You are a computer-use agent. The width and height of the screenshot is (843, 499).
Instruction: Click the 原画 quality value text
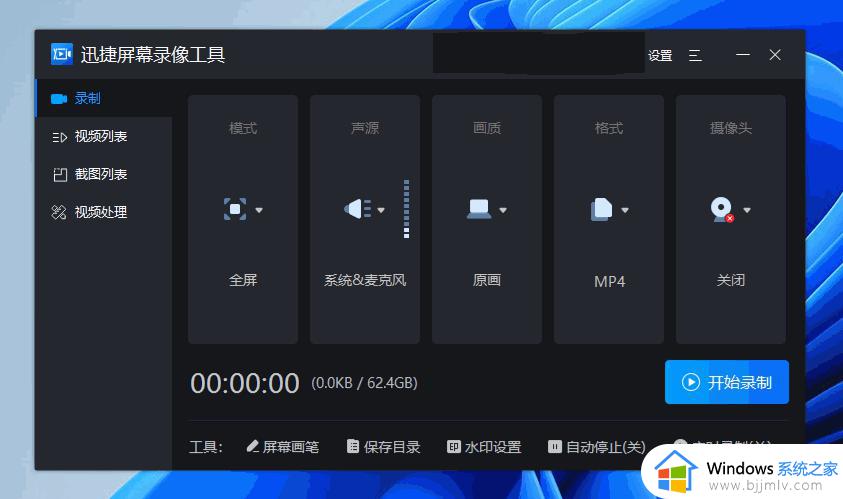pyautogui.click(x=487, y=280)
